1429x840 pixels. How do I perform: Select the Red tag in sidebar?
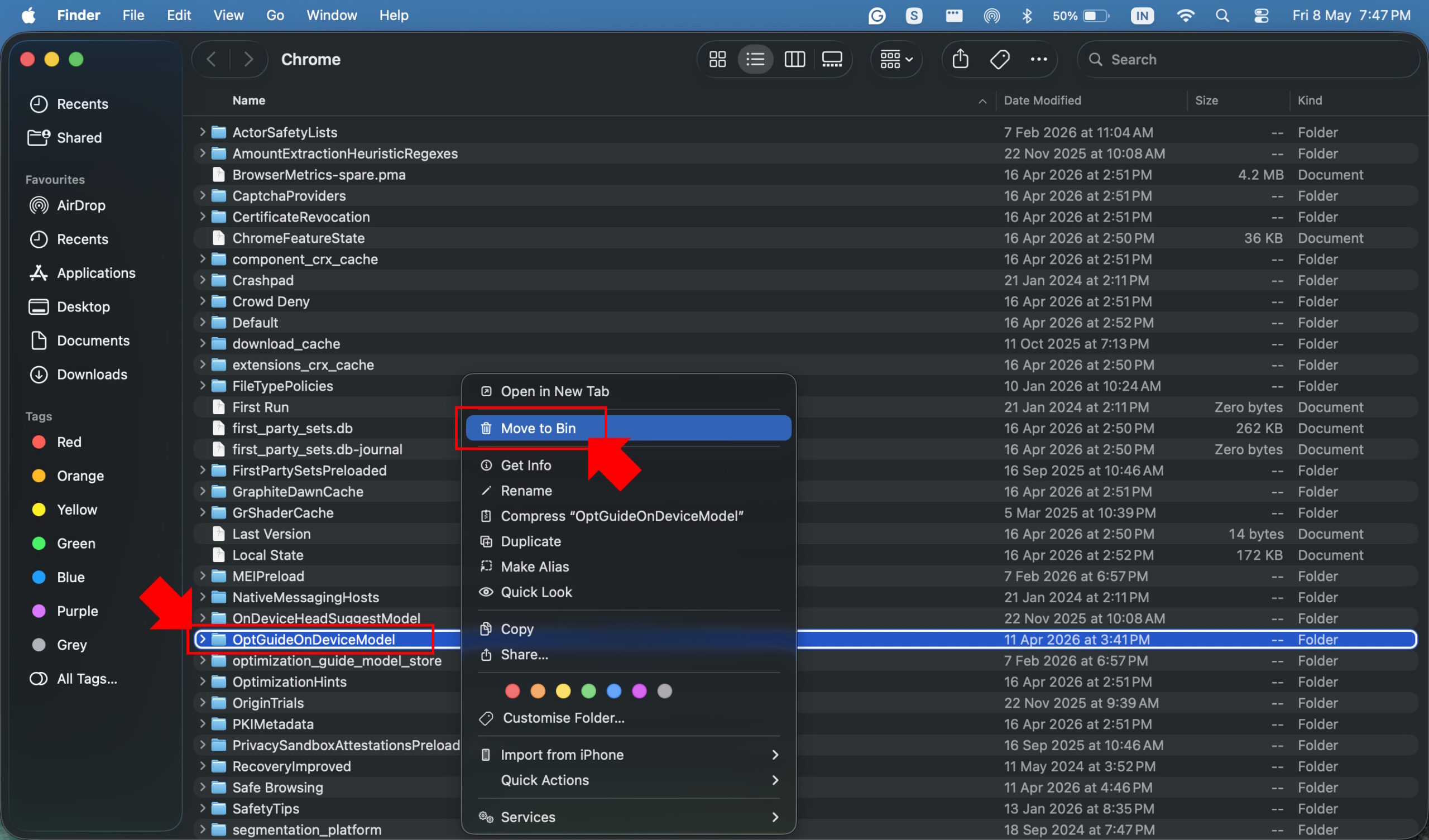coord(69,442)
